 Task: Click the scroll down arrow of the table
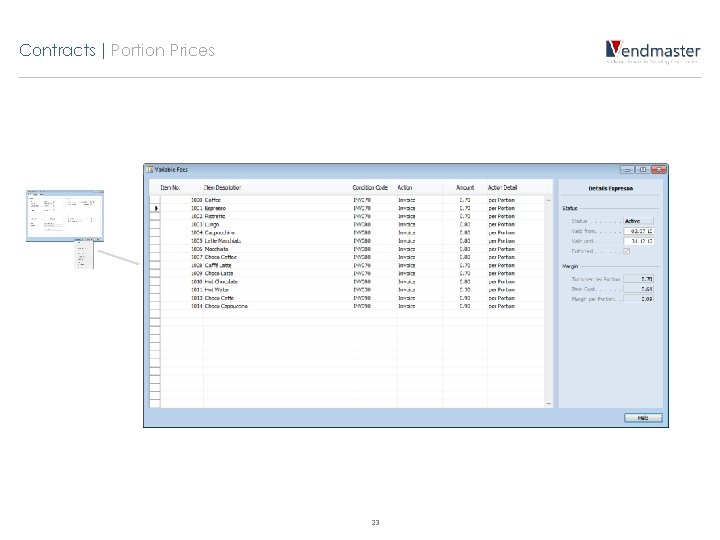(x=548, y=404)
